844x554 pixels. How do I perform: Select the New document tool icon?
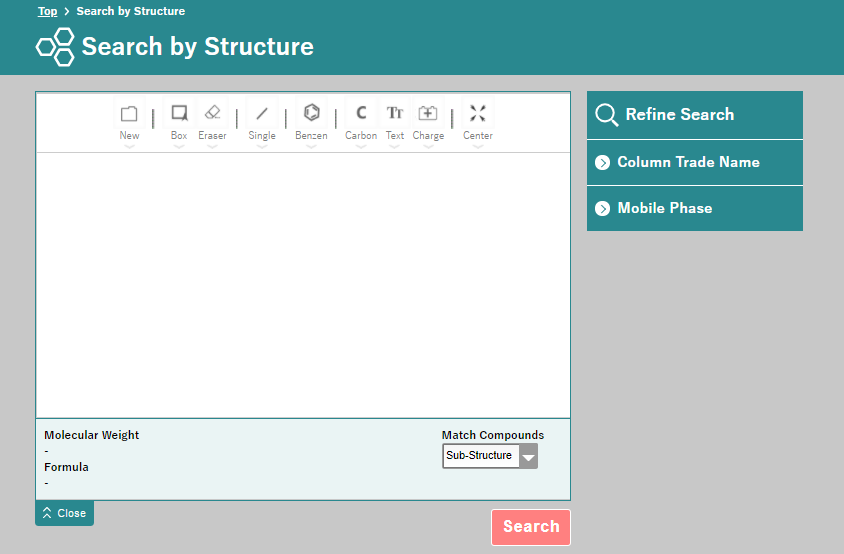pyautogui.click(x=129, y=114)
